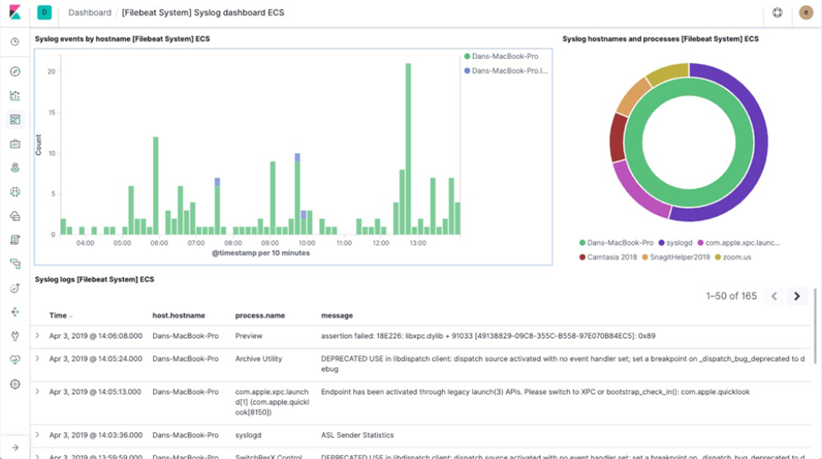Go to next page of logs
The height and width of the screenshot is (459, 822).
coord(797,296)
